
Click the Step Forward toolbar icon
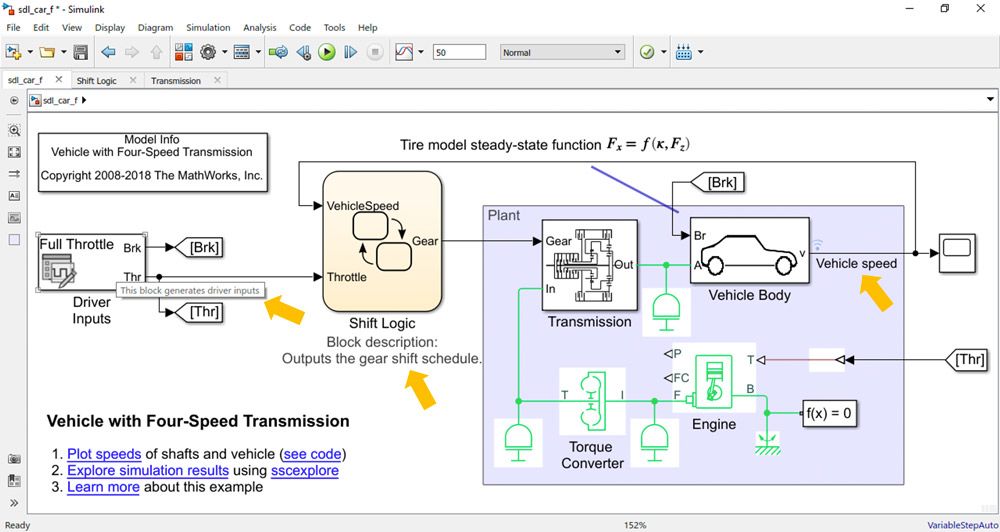tap(350, 52)
